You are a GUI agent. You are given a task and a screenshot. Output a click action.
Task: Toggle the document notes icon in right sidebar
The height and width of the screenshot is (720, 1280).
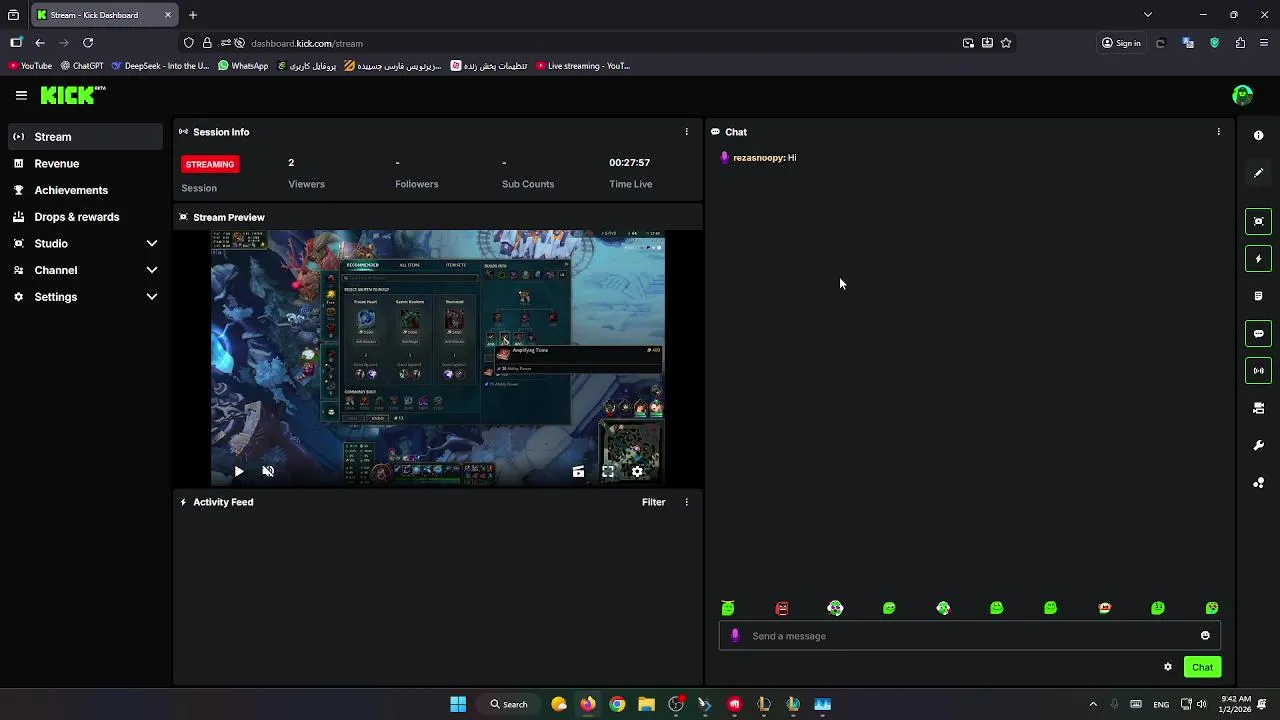pos(1259,296)
